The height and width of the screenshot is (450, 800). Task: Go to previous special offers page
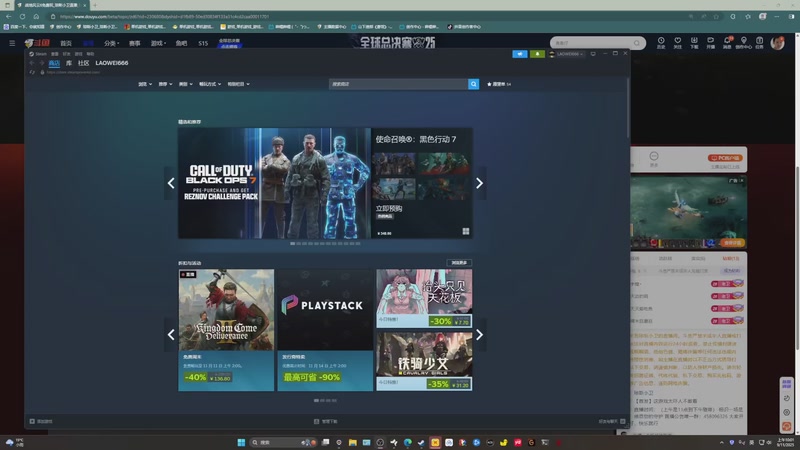coord(171,335)
